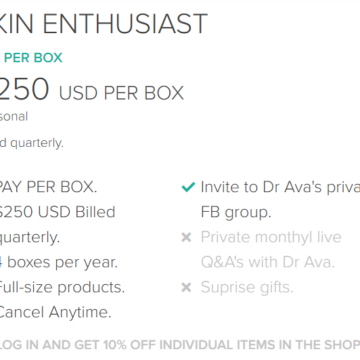Image resolution: width=360 pixels, height=360 pixels.
Task: Click the $250 USD Billed text
Action: (58, 212)
